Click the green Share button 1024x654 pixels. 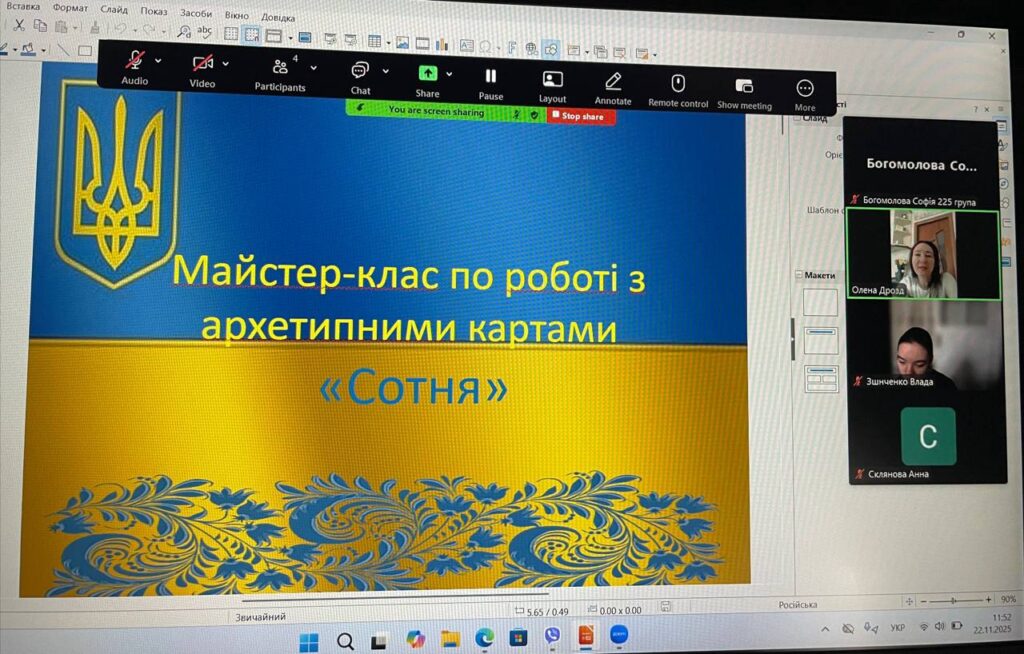(427, 74)
